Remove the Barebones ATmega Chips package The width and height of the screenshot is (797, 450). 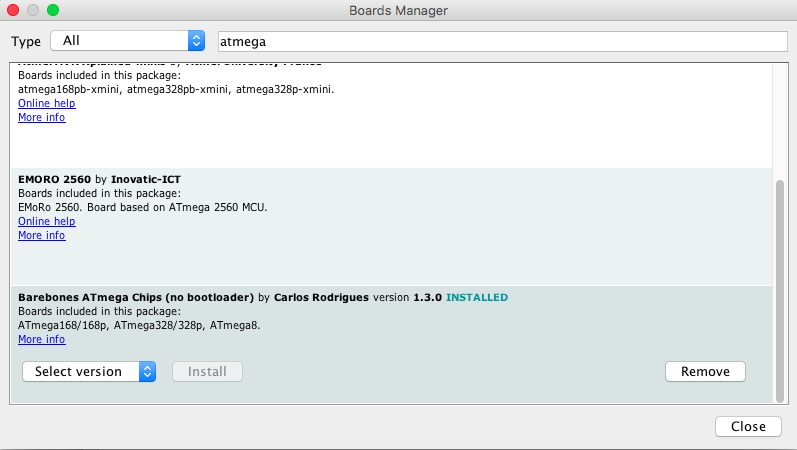[x=705, y=372]
